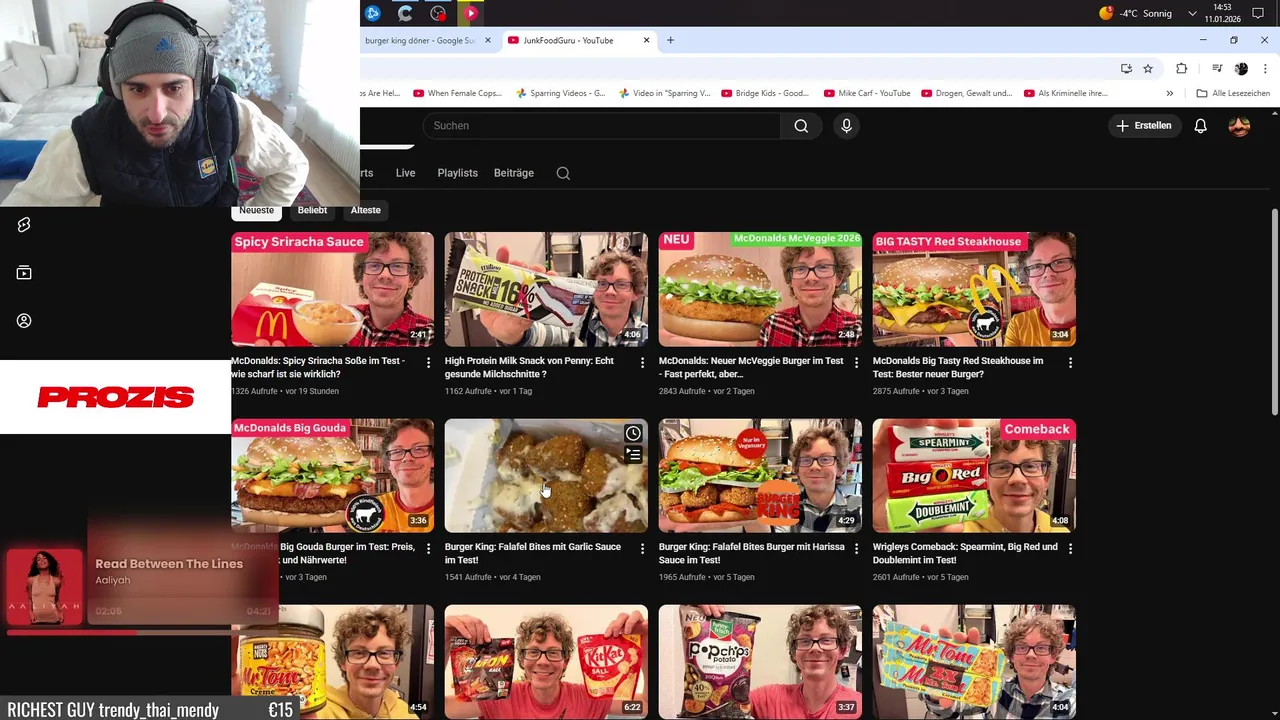Switch to the Live channel tab
The height and width of the screenshot is (720, 1280).
coord(405,173)
